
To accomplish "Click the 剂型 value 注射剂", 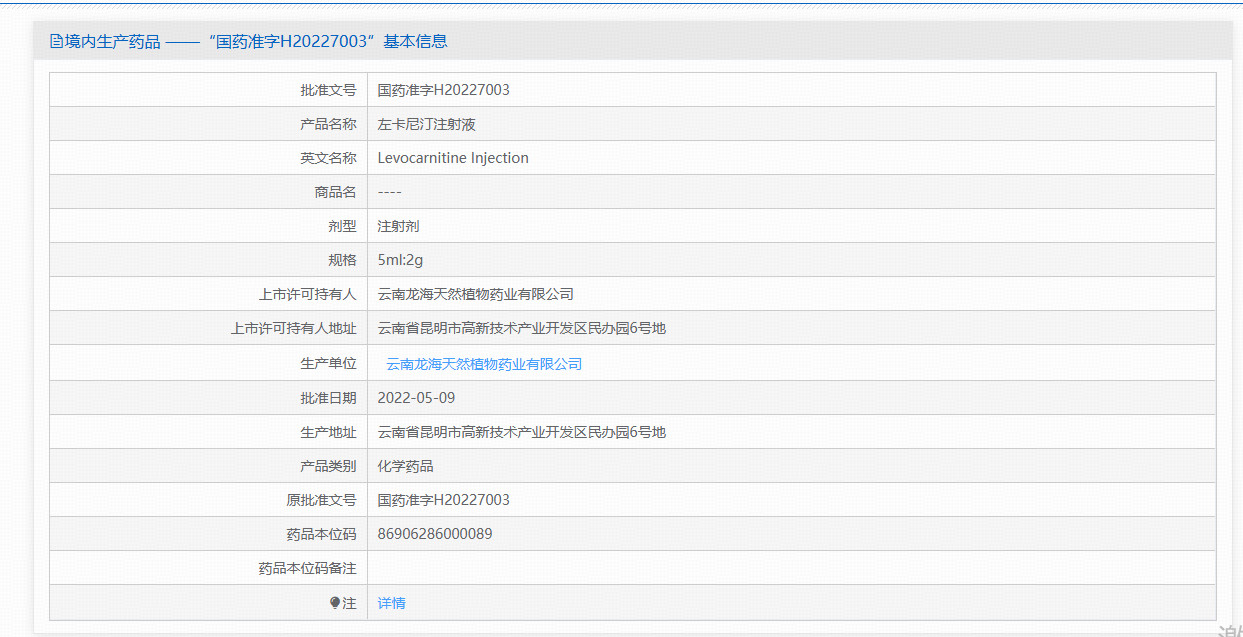I will click(398, 226).
